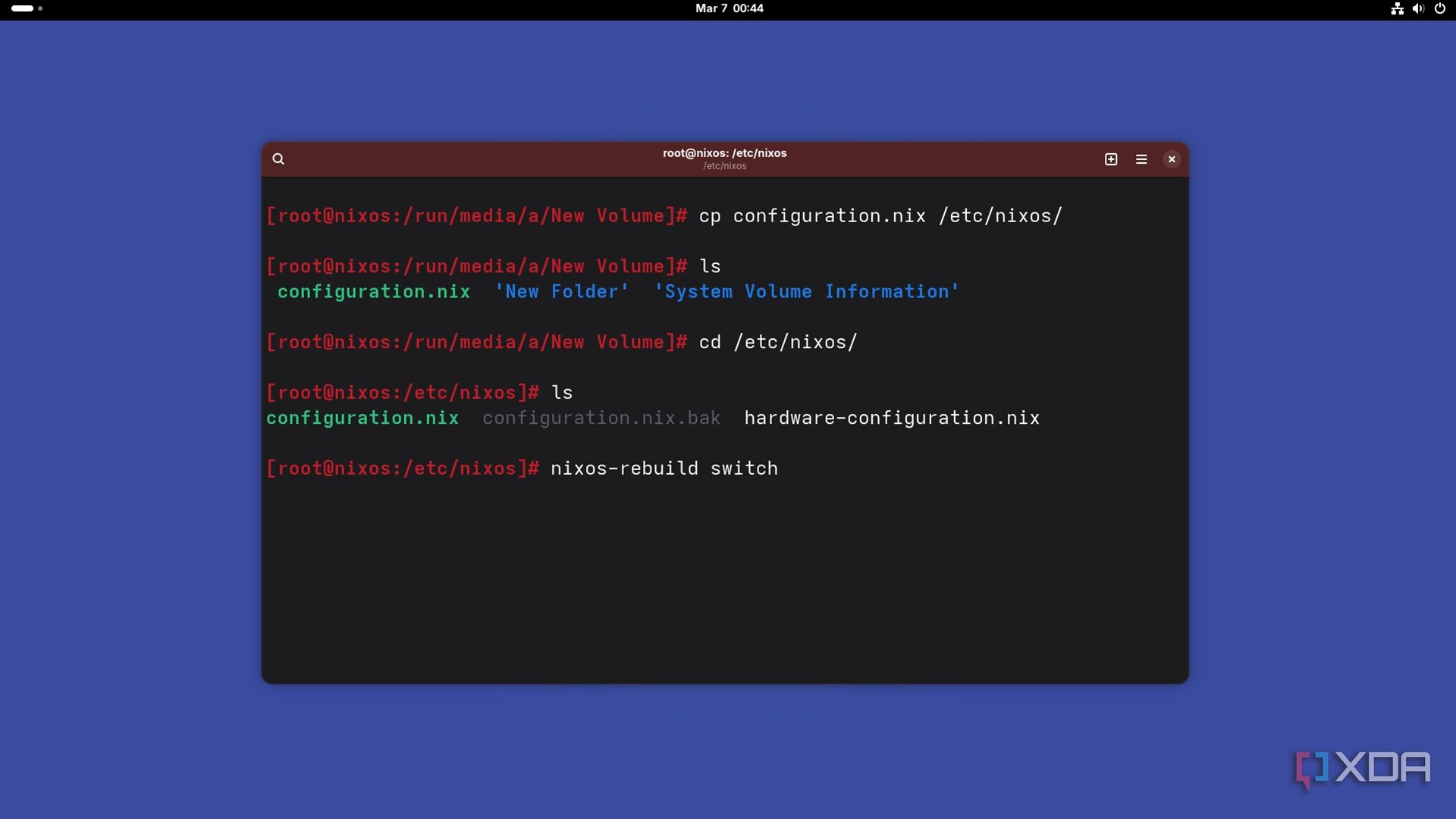
Task: Open the clock showing Mar 7 00:44
Action: coord(729,8)
